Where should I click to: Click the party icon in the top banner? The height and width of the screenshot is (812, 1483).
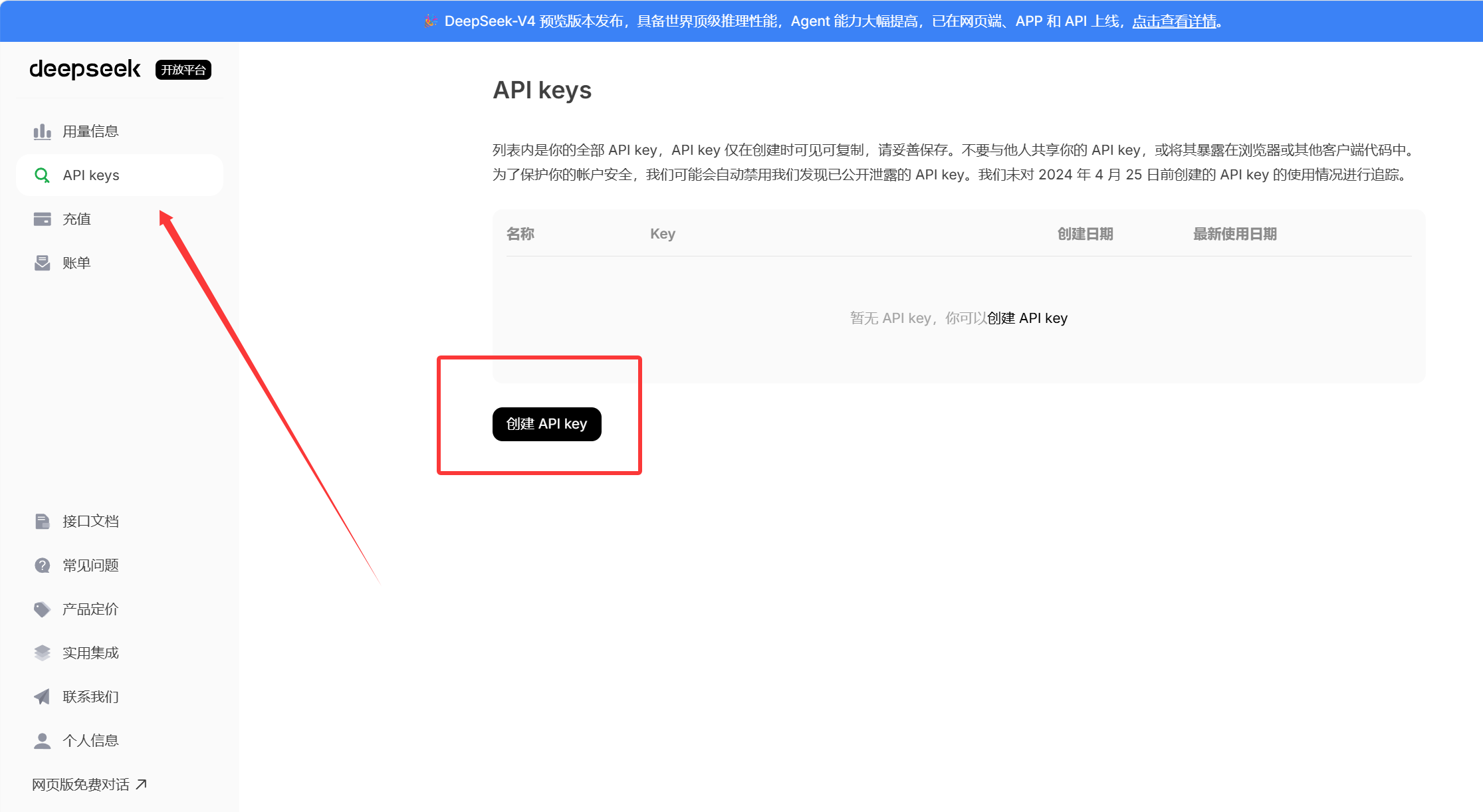click(x=431, y=21)
